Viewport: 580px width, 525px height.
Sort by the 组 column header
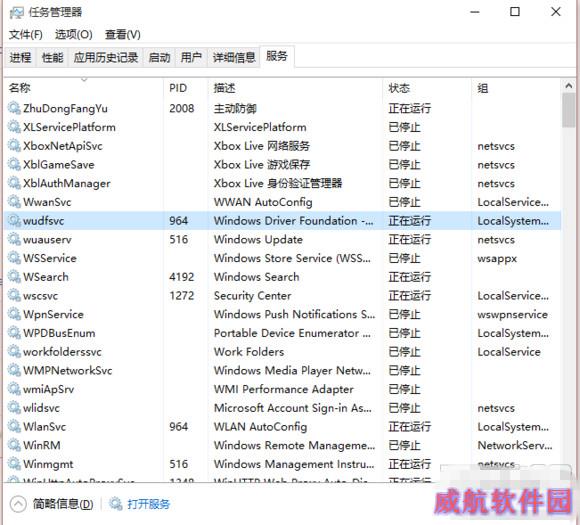coord(516,88)
